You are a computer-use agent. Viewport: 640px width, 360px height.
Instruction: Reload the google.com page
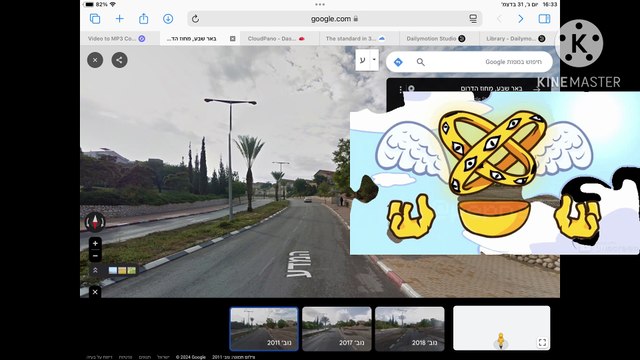click(x=195, y=19)
